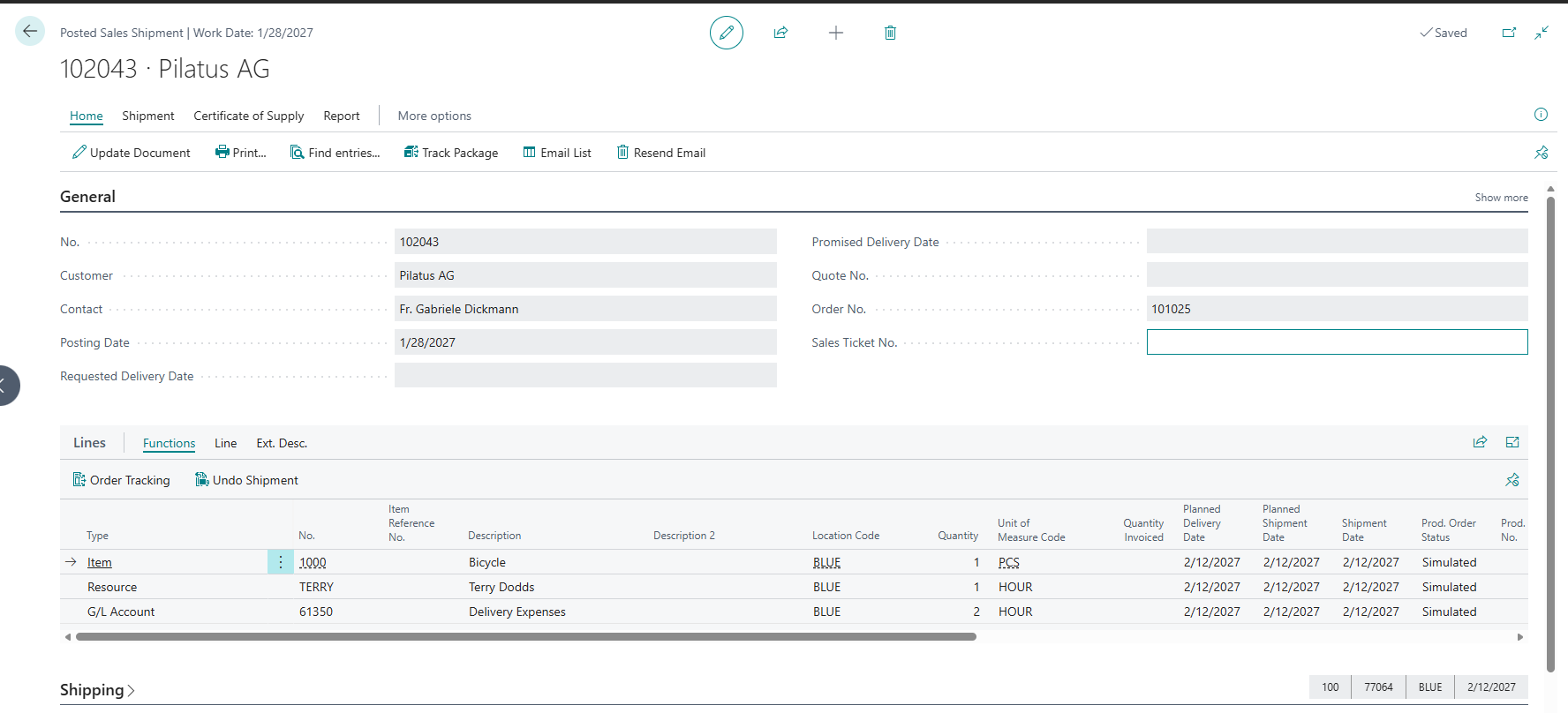1568x713 pixels.
Task: Pin the action bar
Action: point(1542,153)
